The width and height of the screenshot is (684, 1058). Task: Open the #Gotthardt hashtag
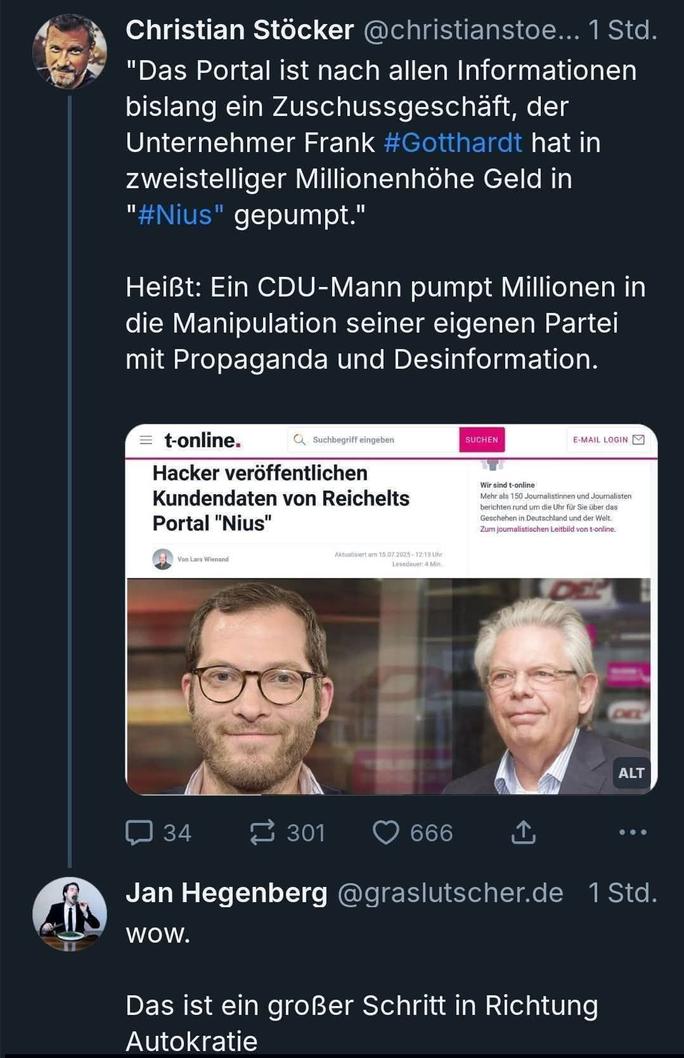tap(453, 142)
